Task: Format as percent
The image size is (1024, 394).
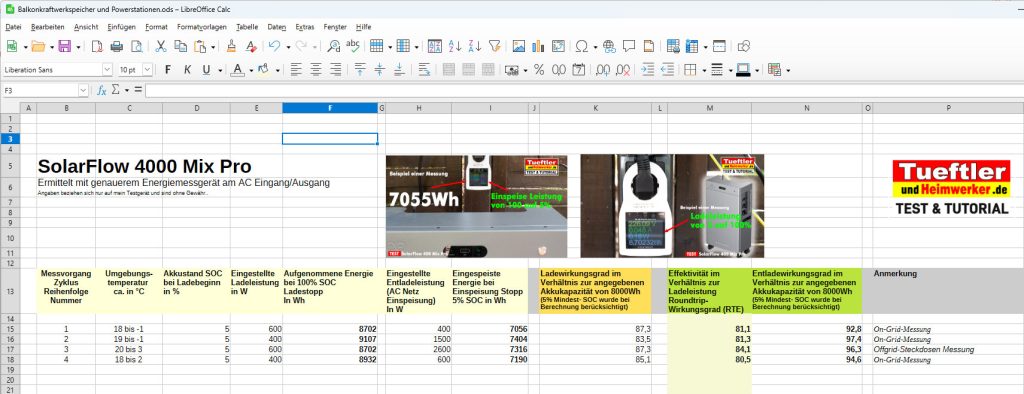Action: coord(539,70)
